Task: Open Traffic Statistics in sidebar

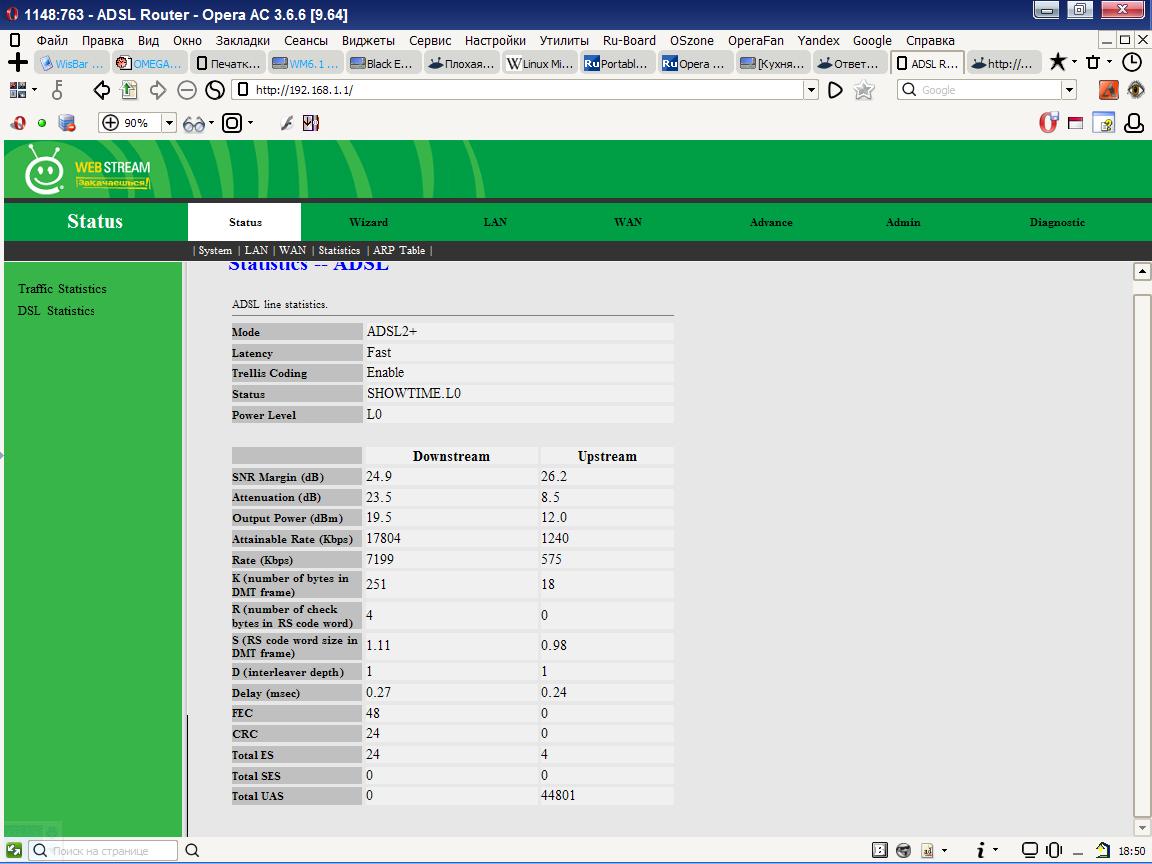Action: tap(62, 289)
